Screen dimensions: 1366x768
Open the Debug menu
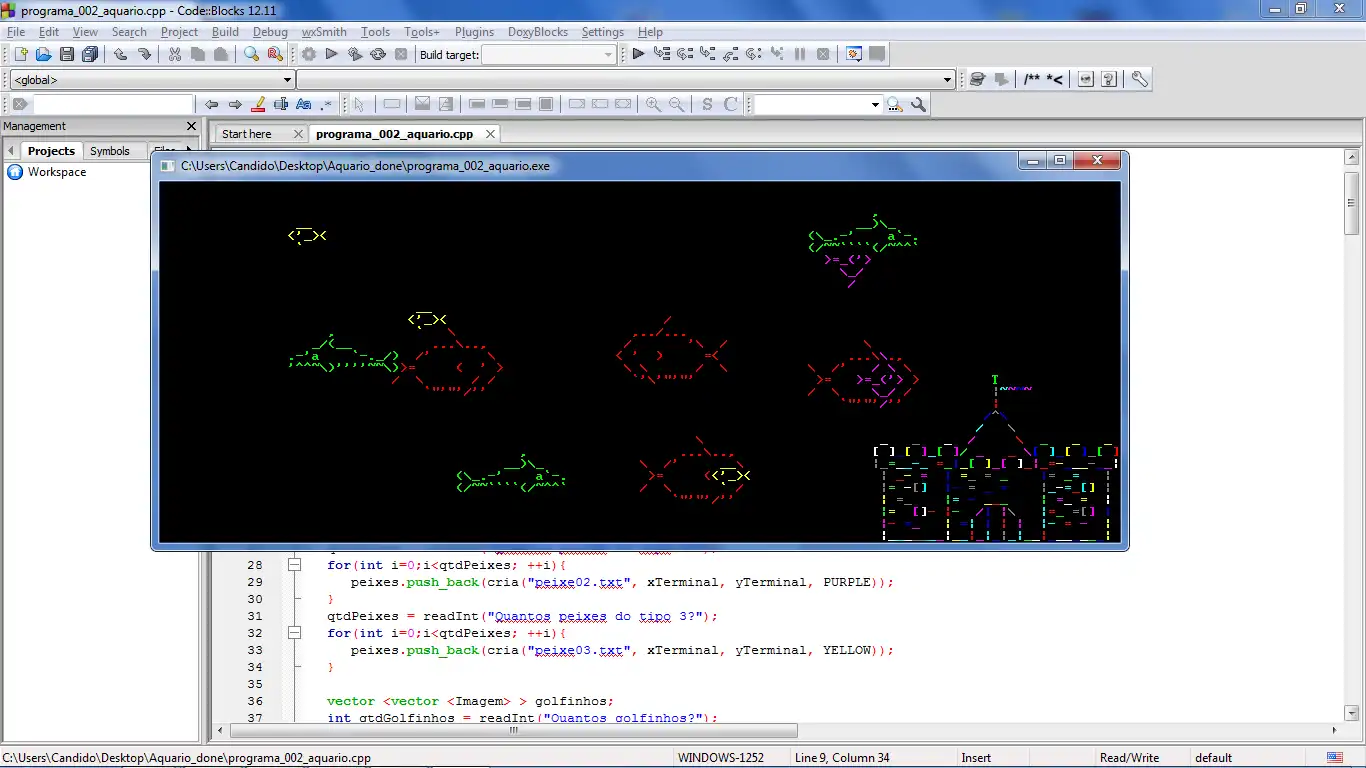(x=270, y=32)
